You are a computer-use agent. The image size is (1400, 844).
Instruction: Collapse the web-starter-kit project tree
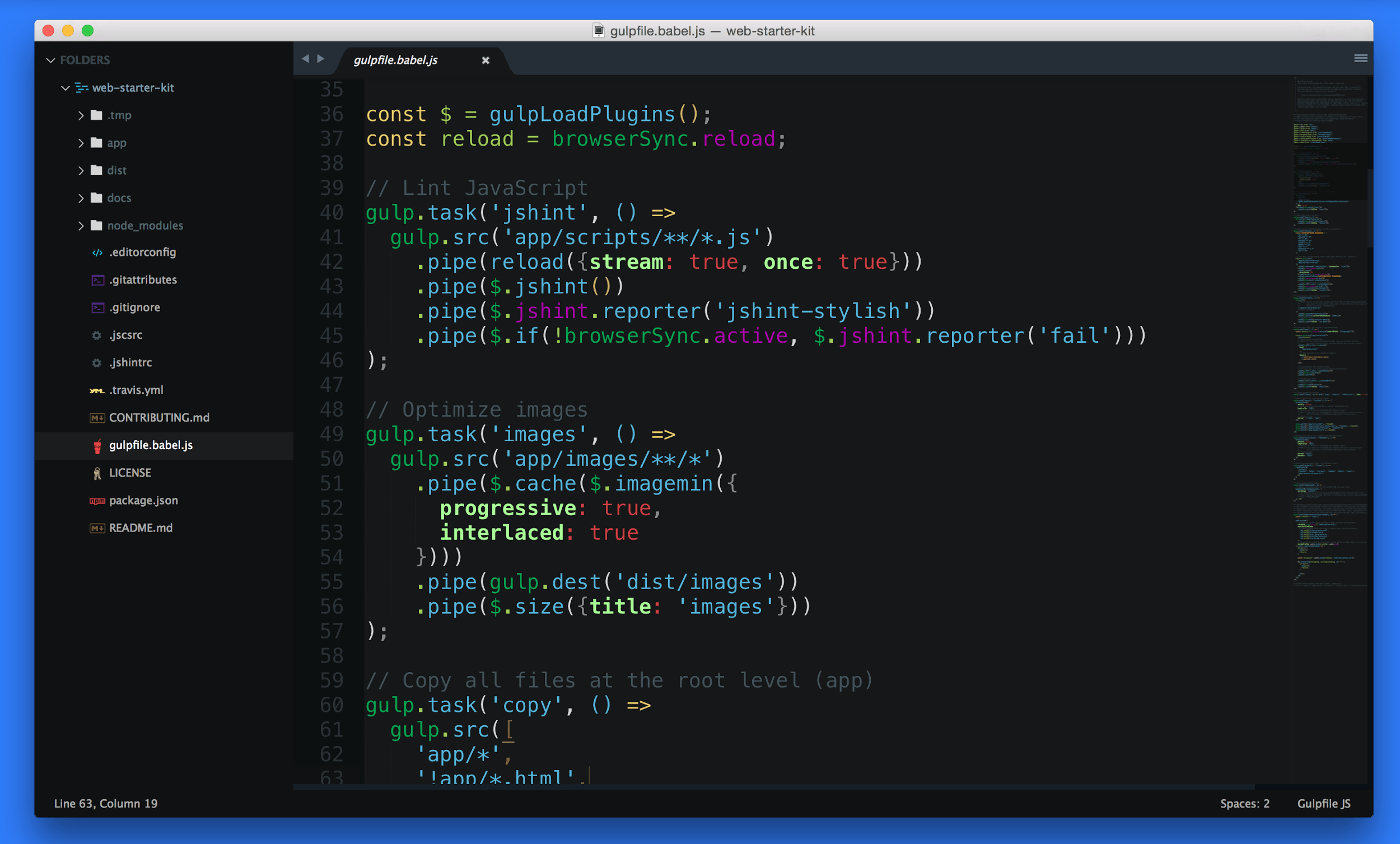[66, 88]
